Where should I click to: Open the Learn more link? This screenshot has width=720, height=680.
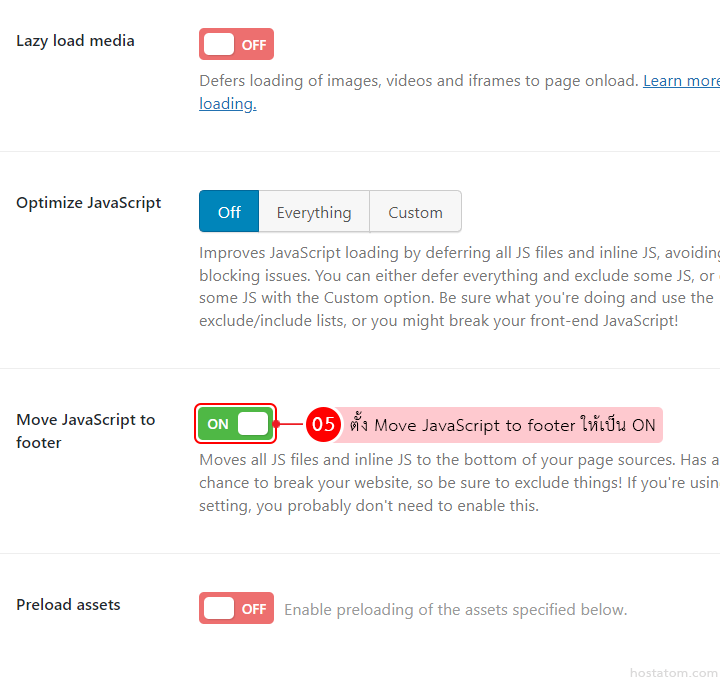click(680, 81)
